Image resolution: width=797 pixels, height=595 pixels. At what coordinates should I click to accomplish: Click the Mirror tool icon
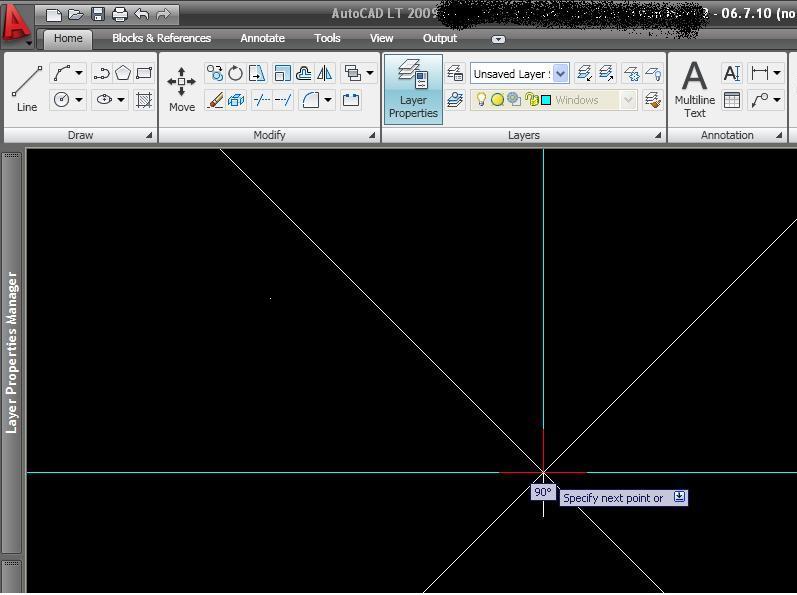pyautogui.click(x=324, y=73)
